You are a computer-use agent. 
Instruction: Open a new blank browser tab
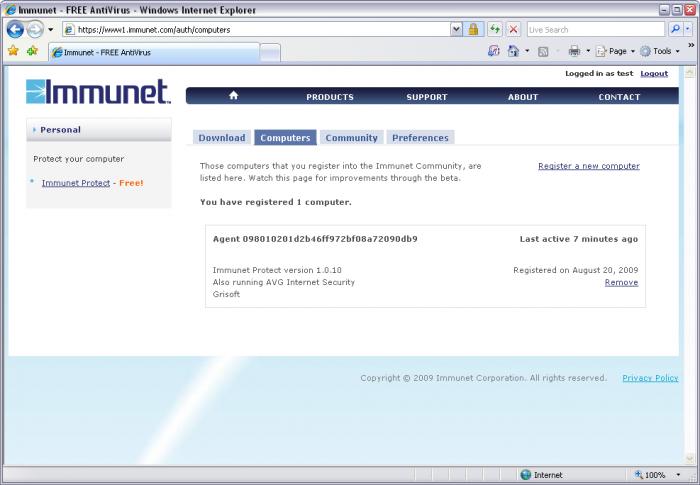coord(270,53)
